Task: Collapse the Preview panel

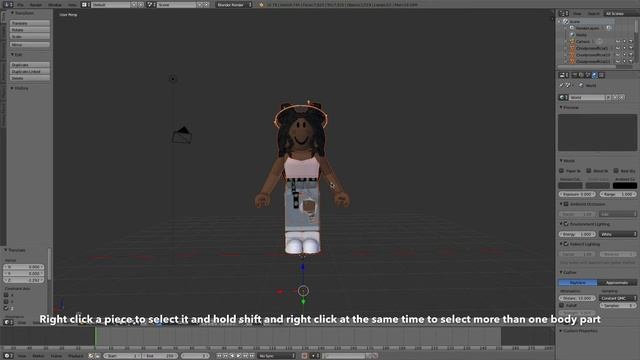Action: (569, 107)
